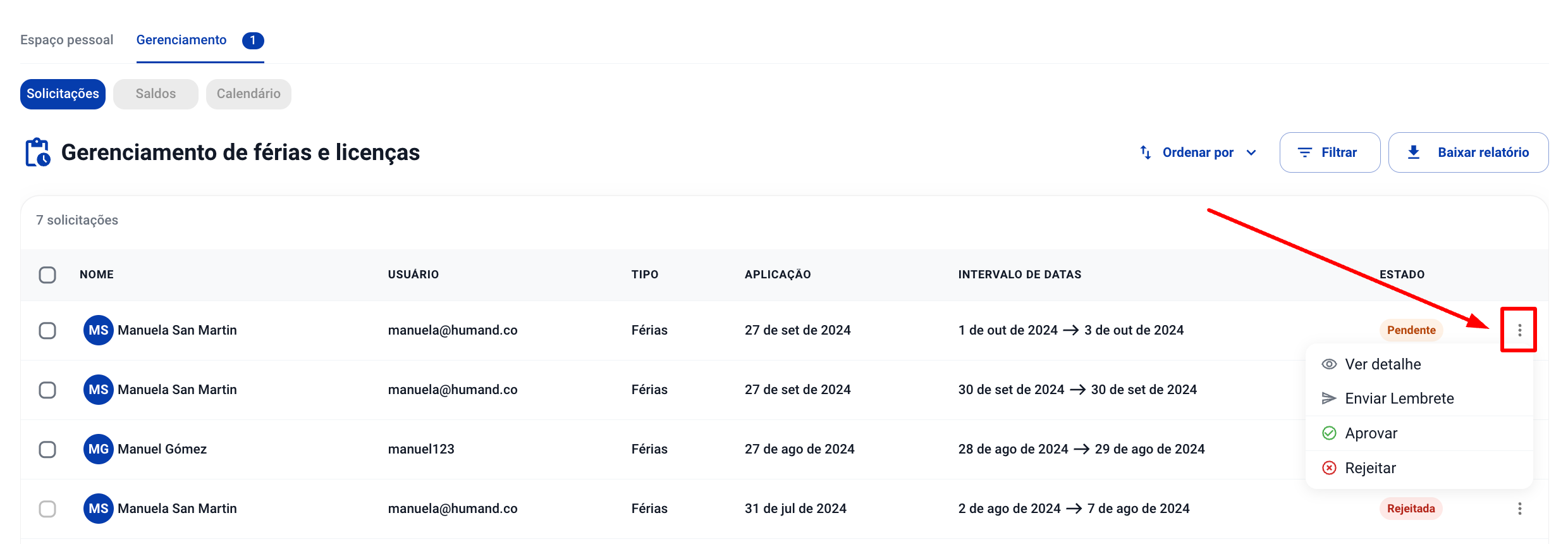
Task: Click the green check icon for Aprovar
Action: pos(1329,433)
